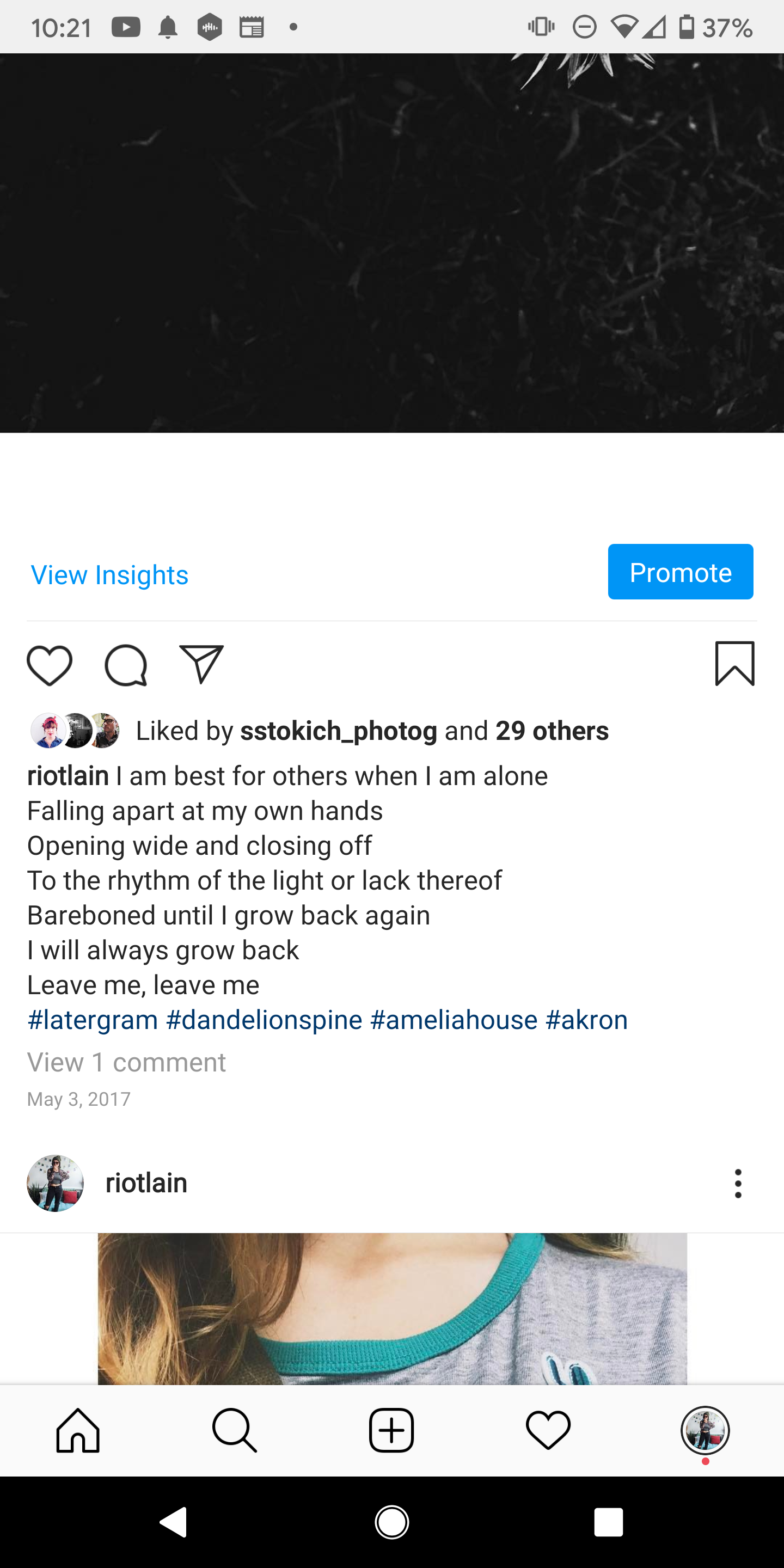Save the post with bookmark icon
The image size is (784, 1568).
click(734, 664)
